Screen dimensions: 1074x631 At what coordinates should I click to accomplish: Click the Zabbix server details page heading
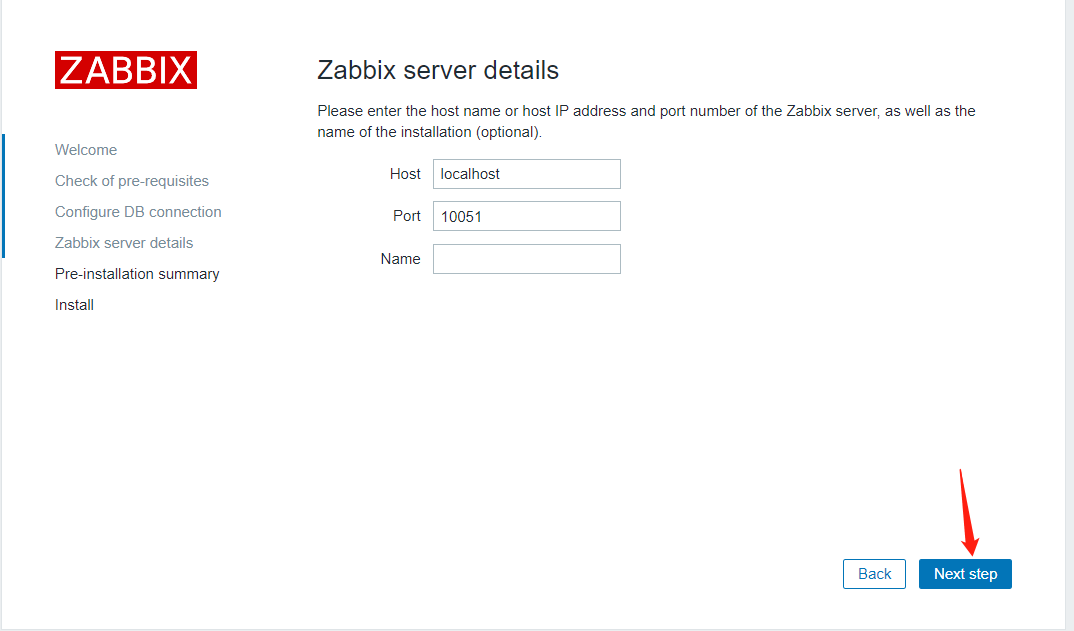439,70
